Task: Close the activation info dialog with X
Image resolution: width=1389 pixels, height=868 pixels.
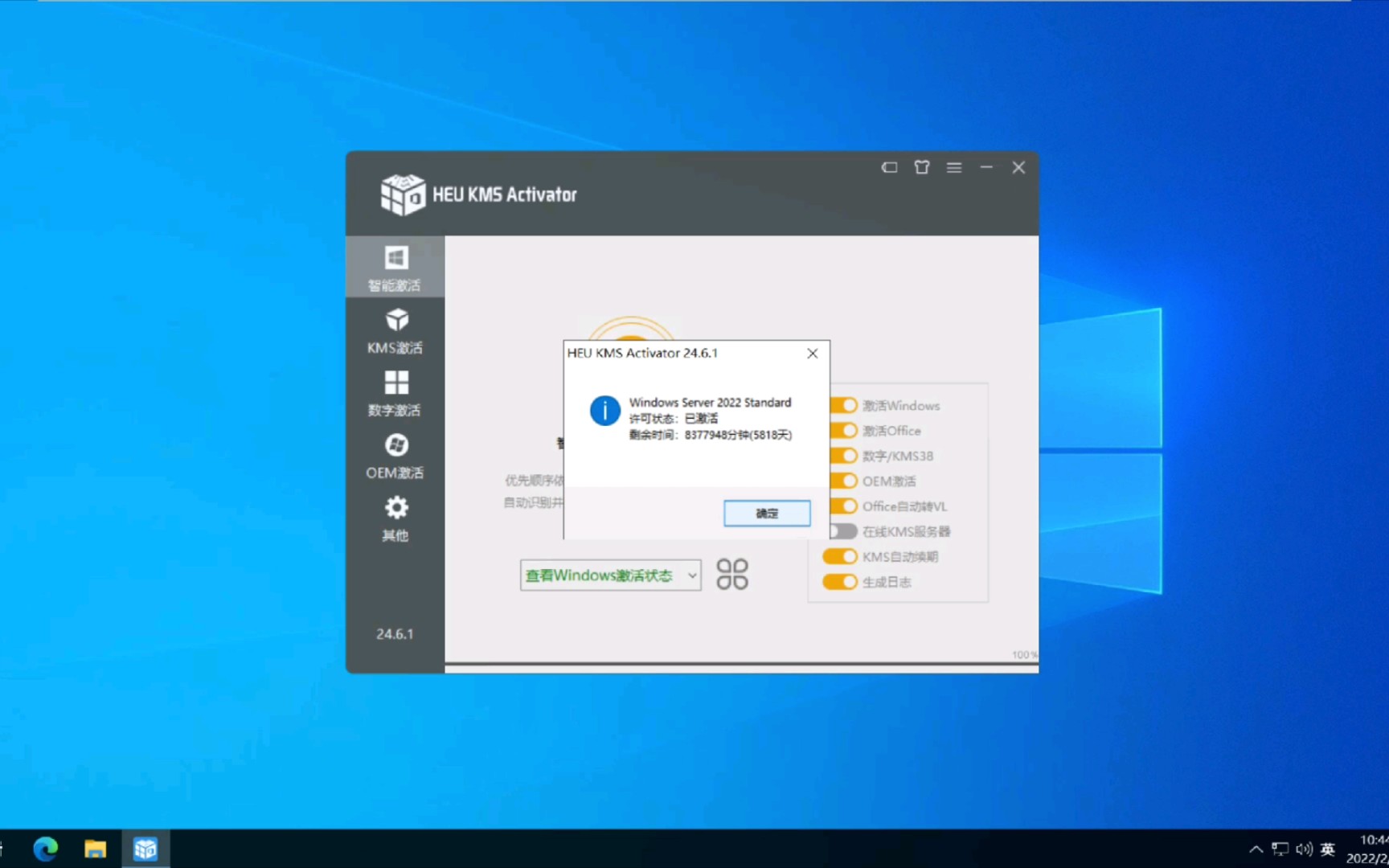Action: pos(813,354)
